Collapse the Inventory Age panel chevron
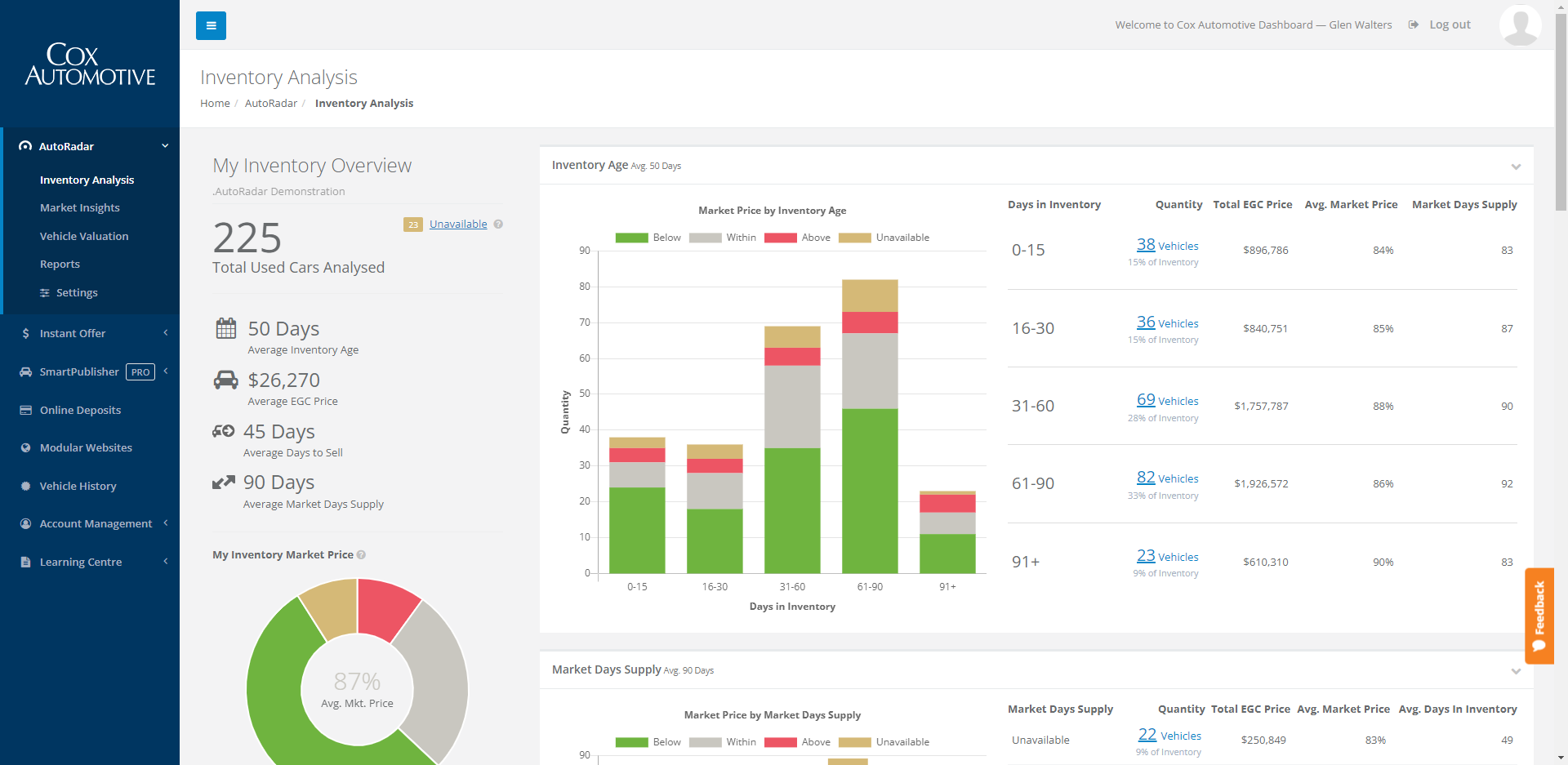1568x765 pixels. coord(1516,167)
